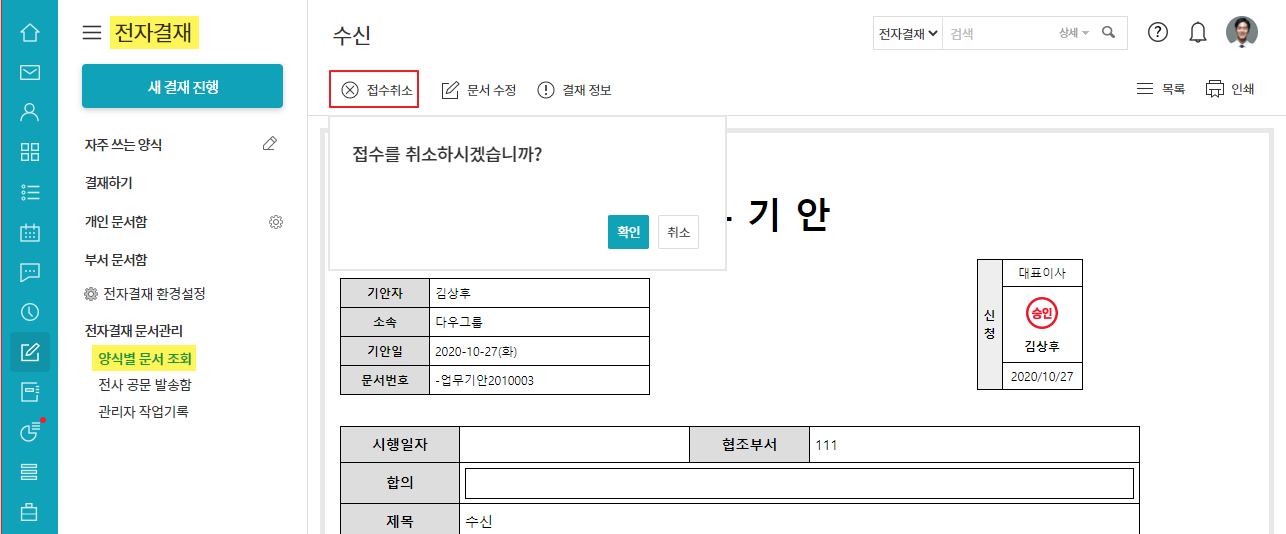The height and width of the screenshot is (534, 1286).
Task: Open the user profile avatar menu
Action: 1242,32
